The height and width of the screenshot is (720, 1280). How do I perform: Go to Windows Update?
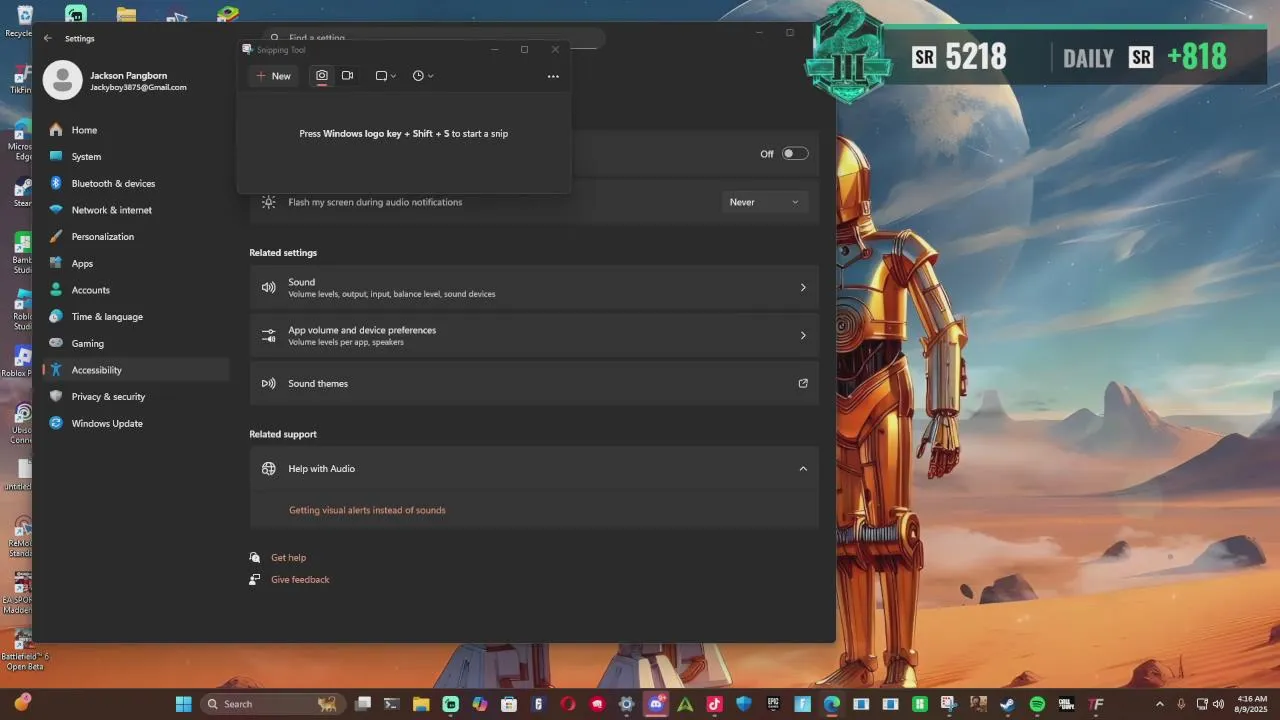[135, 424]
